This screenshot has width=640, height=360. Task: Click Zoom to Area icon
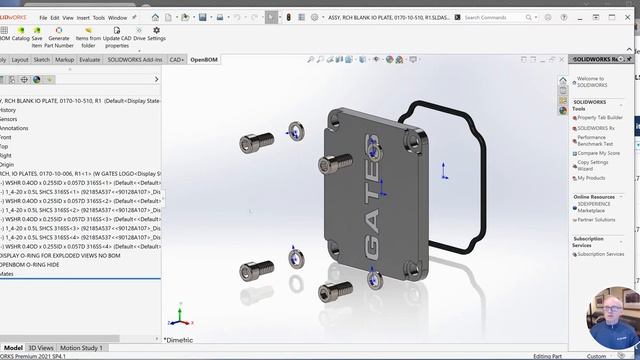pyautogui.click(x=320, y=60)
